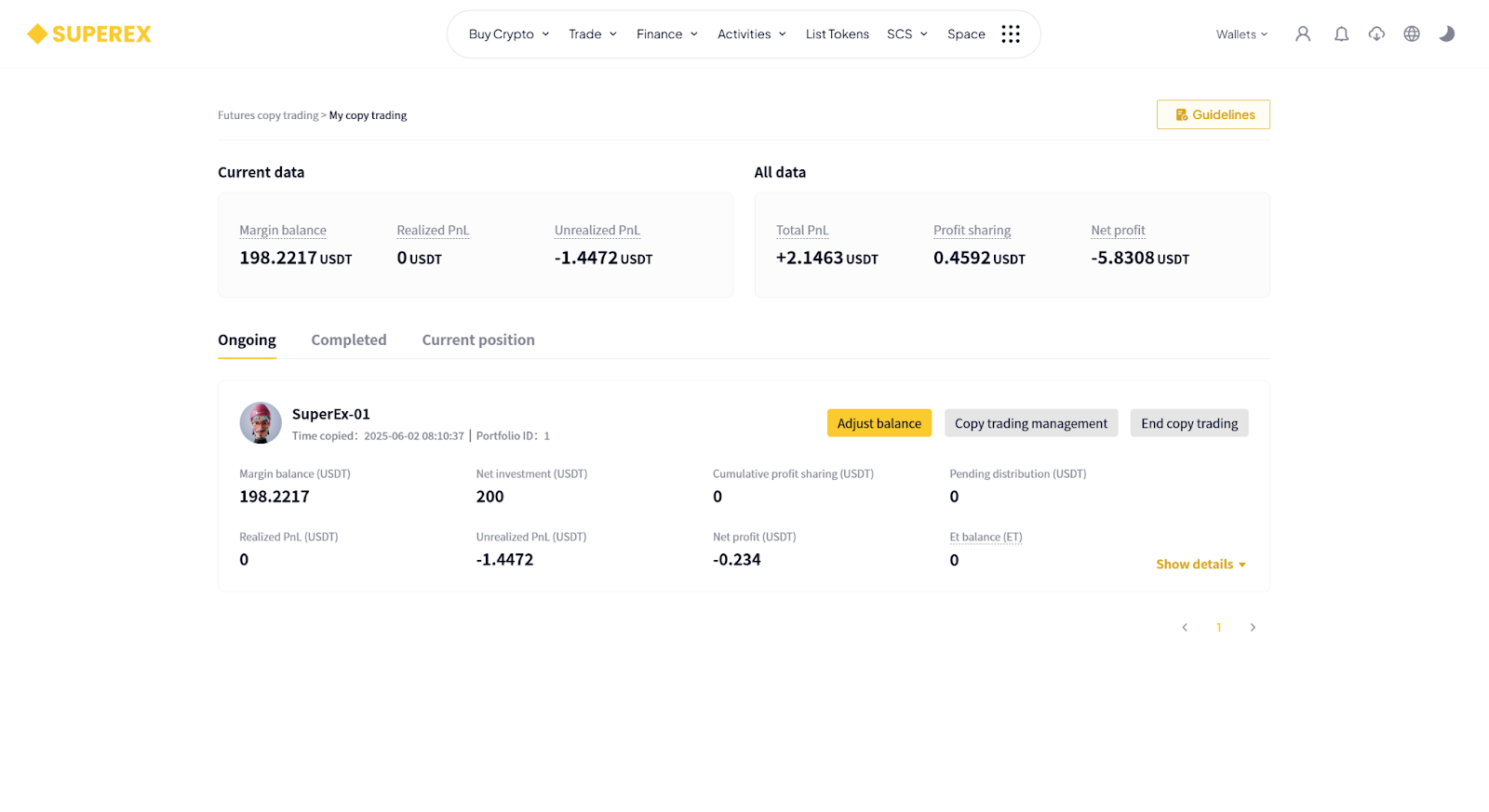Open the language globe icon
The width and height of the screenshot is (1489, 812).
(1412, 34)
